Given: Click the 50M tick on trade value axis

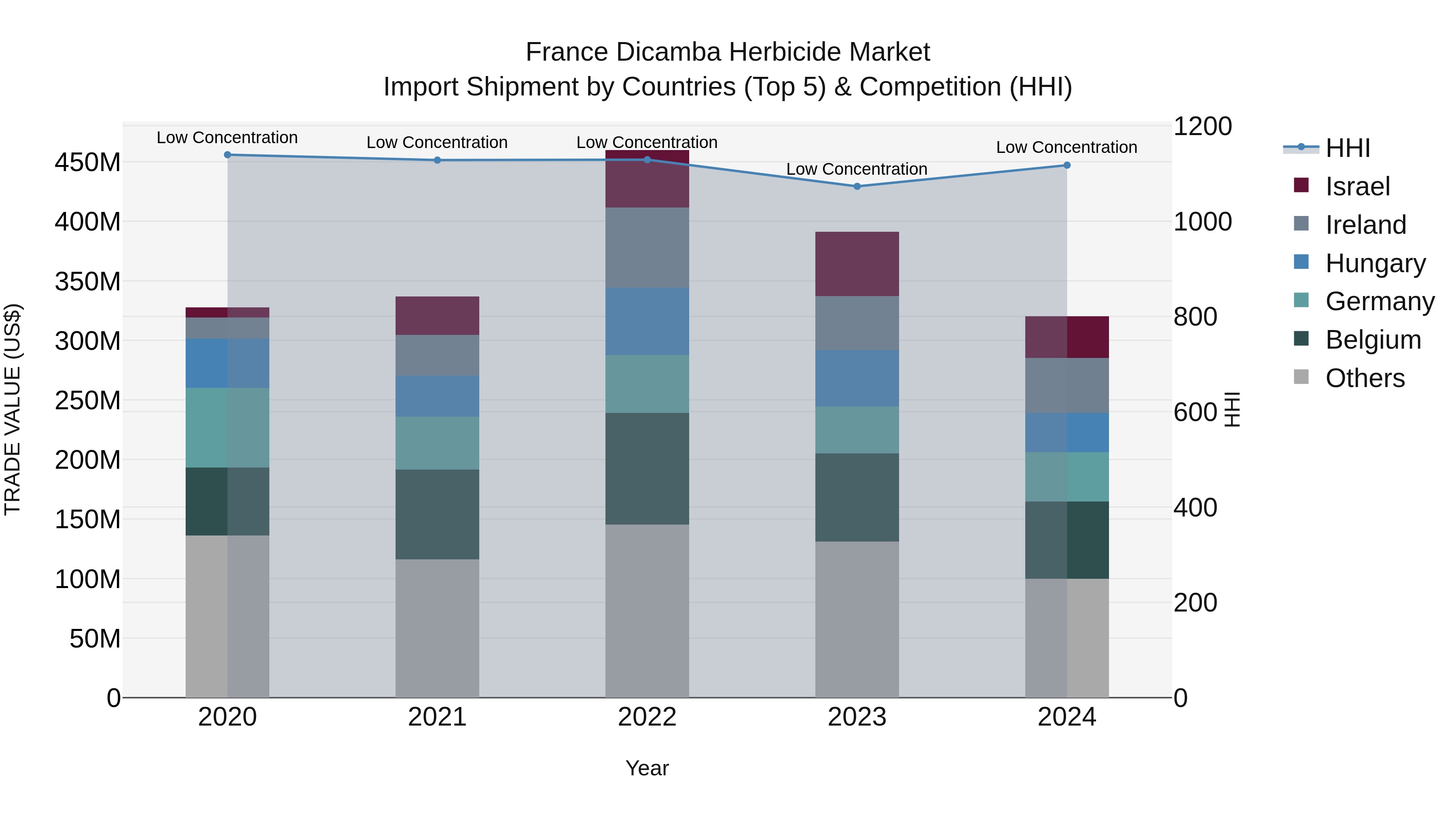Looking at the screenshot, I should tap(95, 639).
